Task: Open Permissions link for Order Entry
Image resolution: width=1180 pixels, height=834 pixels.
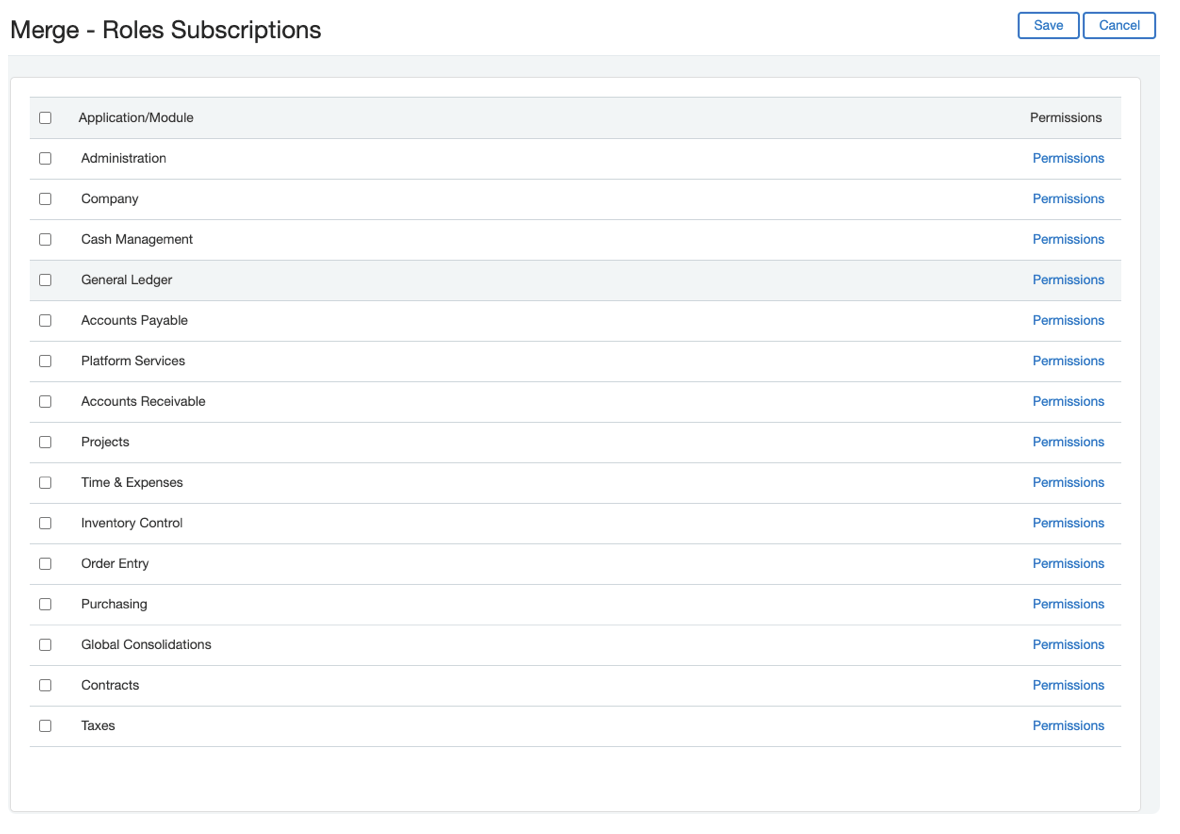Action: click(1068, 564)
